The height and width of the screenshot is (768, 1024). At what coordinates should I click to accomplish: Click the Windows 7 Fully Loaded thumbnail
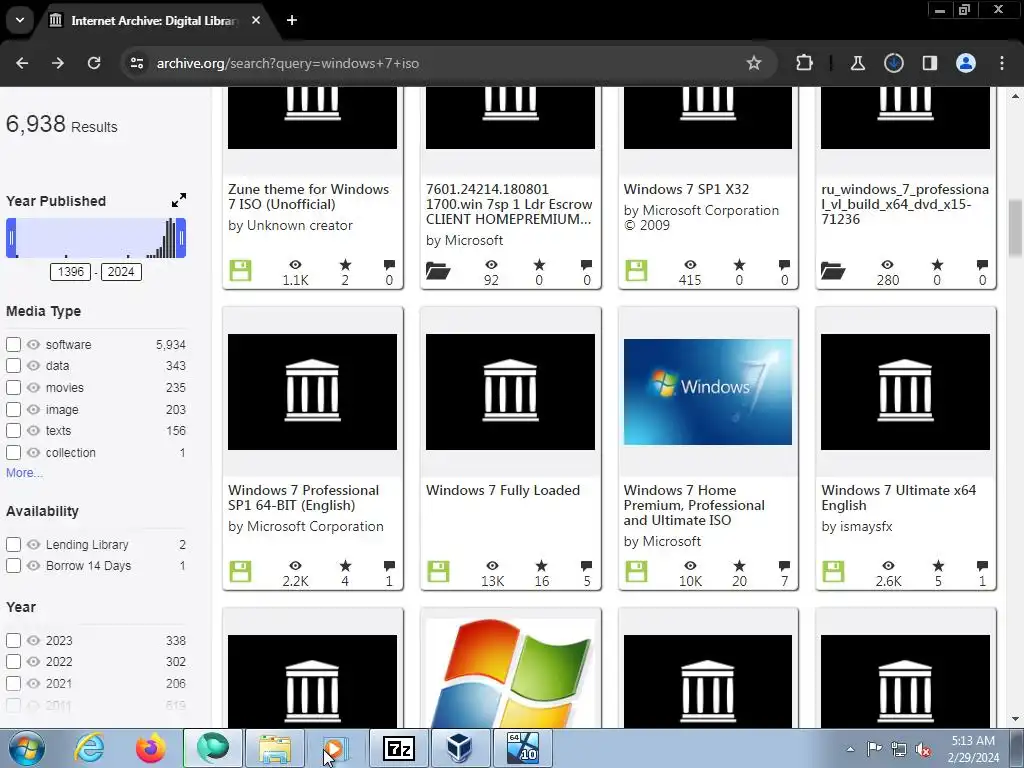tap(510, 392)
